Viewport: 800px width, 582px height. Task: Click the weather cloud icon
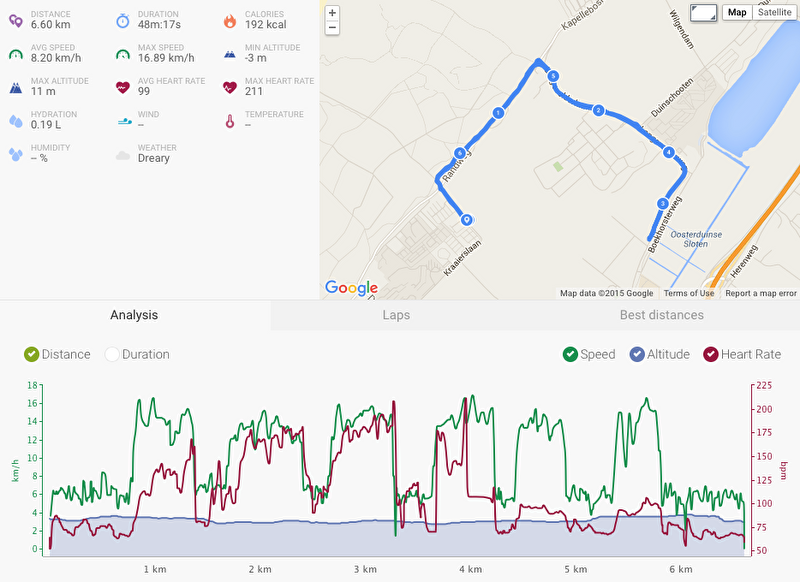click(x=122, y=154)
